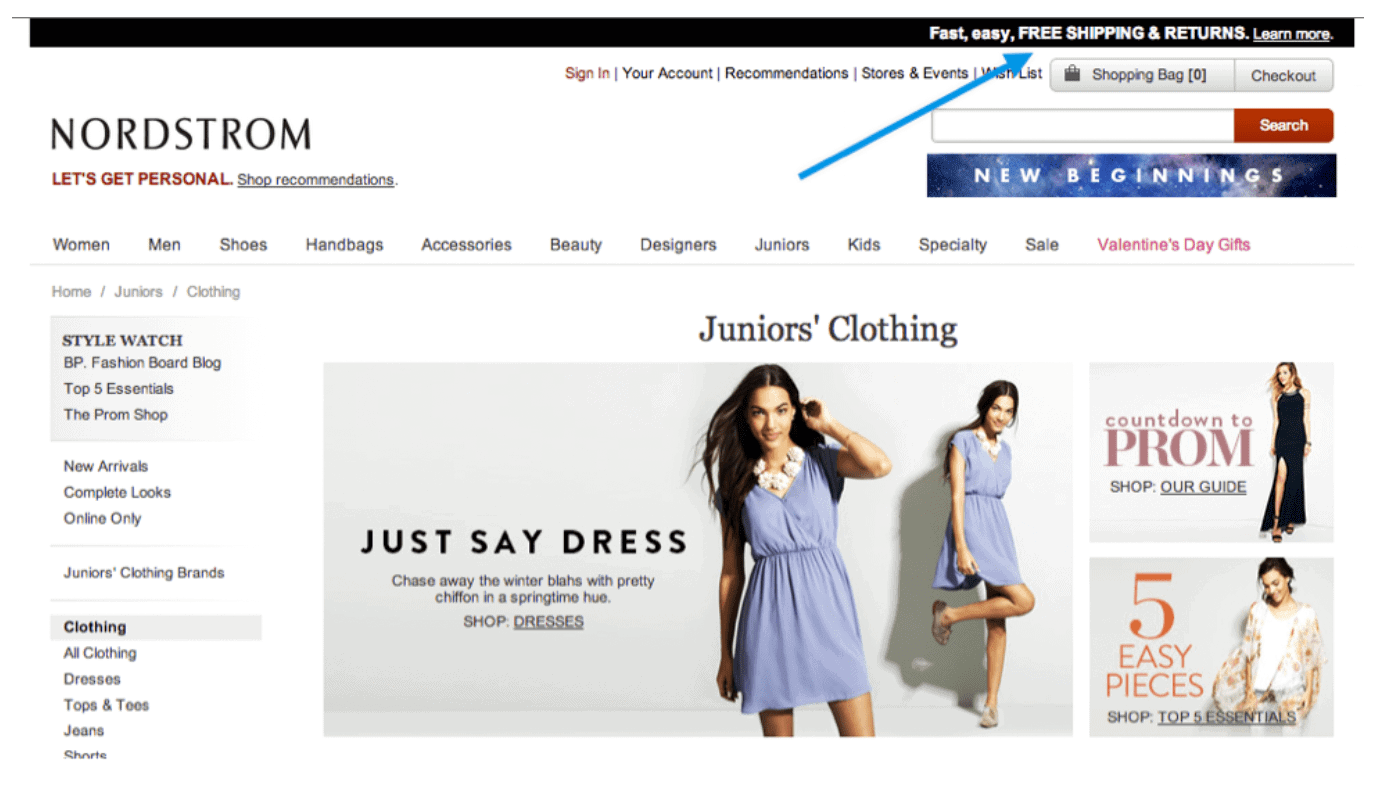Open the Juniors menu
The image size is (1388, 786).
click(x=782, y=244)
